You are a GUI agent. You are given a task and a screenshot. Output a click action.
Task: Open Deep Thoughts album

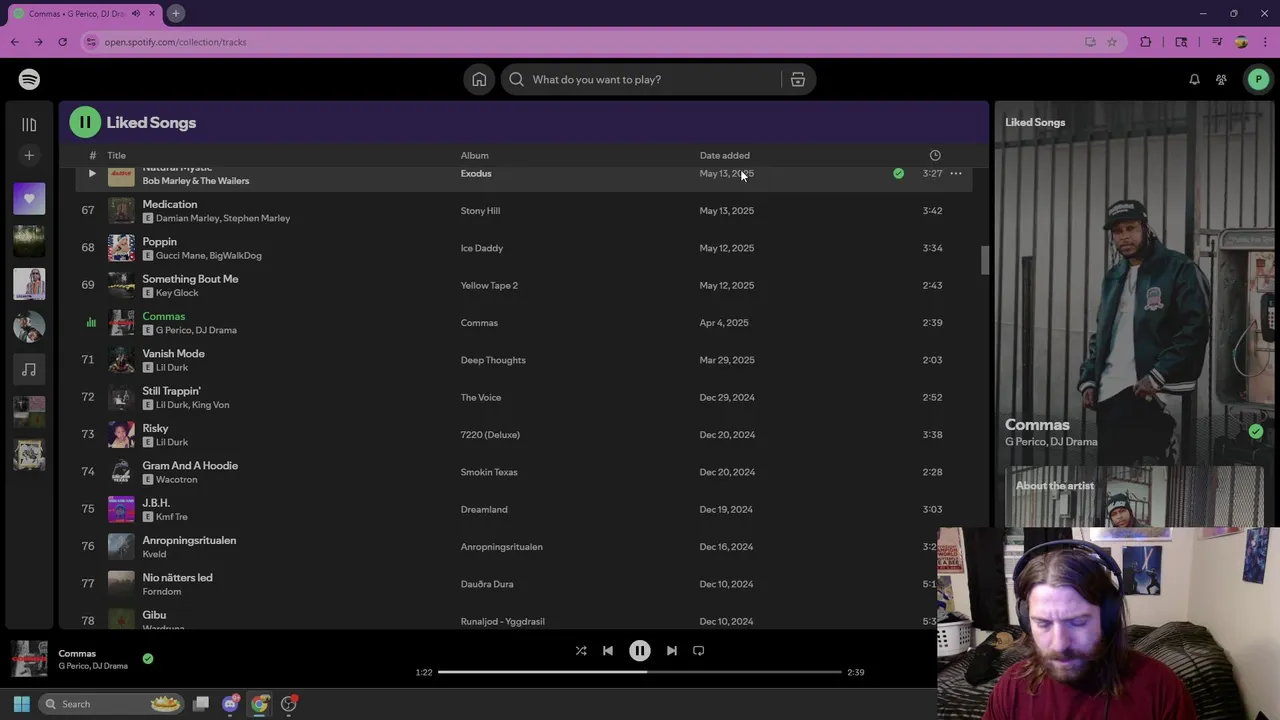[x=493, y=360]
